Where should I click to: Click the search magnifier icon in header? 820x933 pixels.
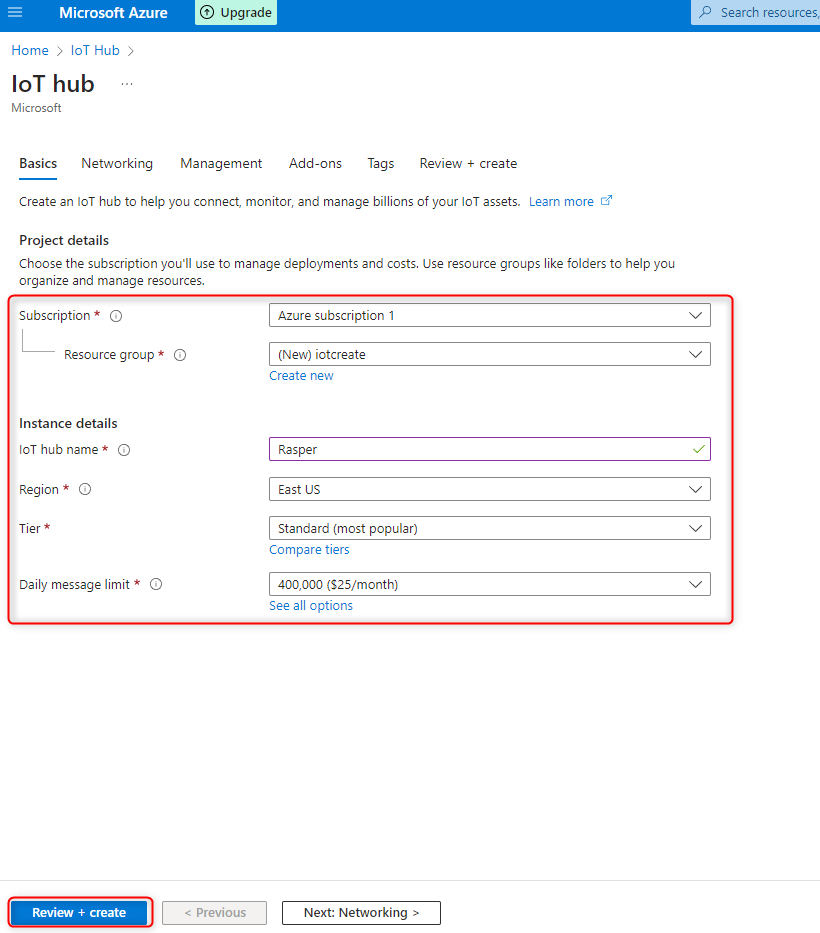pyautogui.click(x=705, y=12)
